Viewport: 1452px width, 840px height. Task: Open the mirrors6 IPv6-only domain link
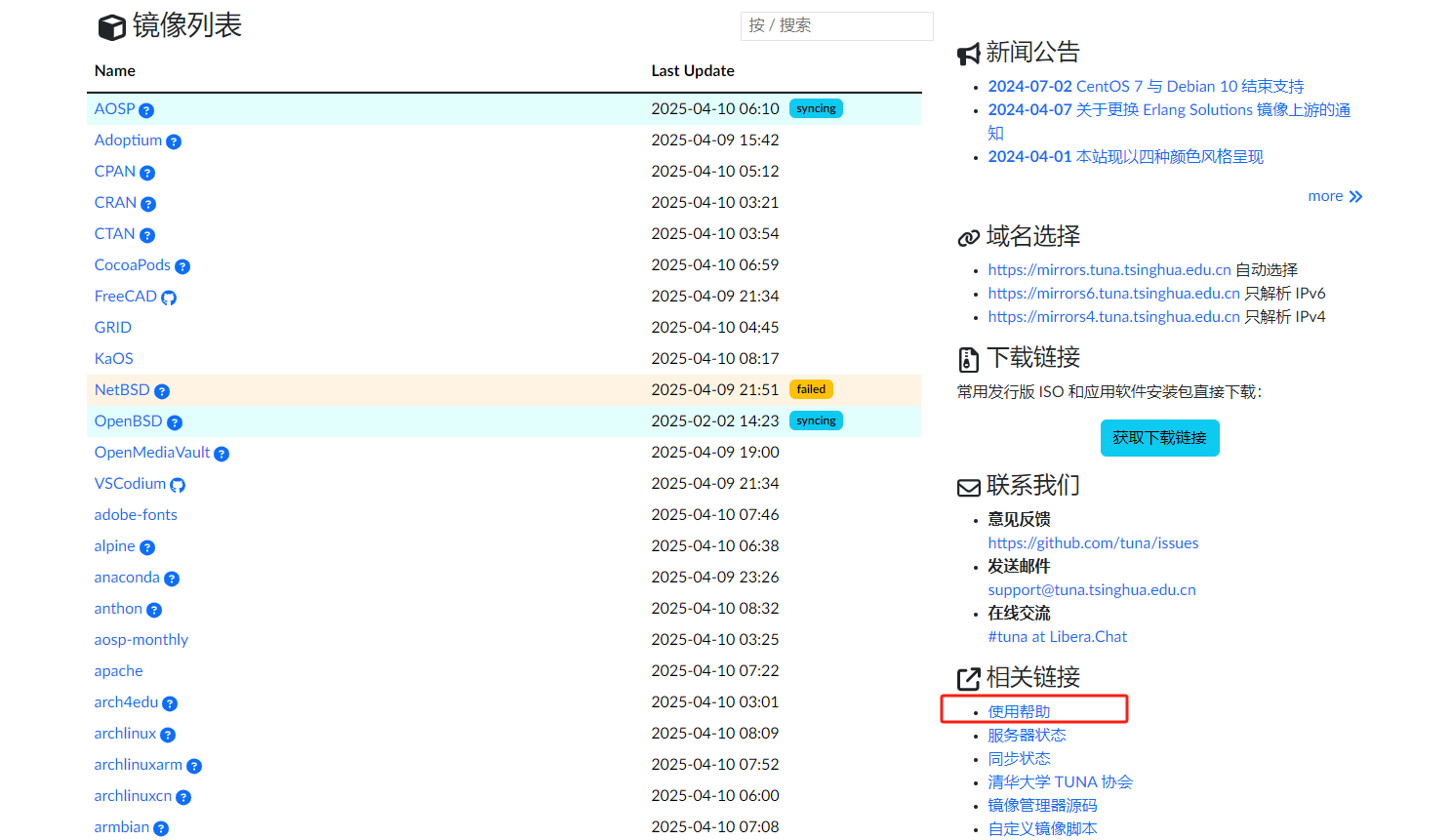click(1113, 293)
